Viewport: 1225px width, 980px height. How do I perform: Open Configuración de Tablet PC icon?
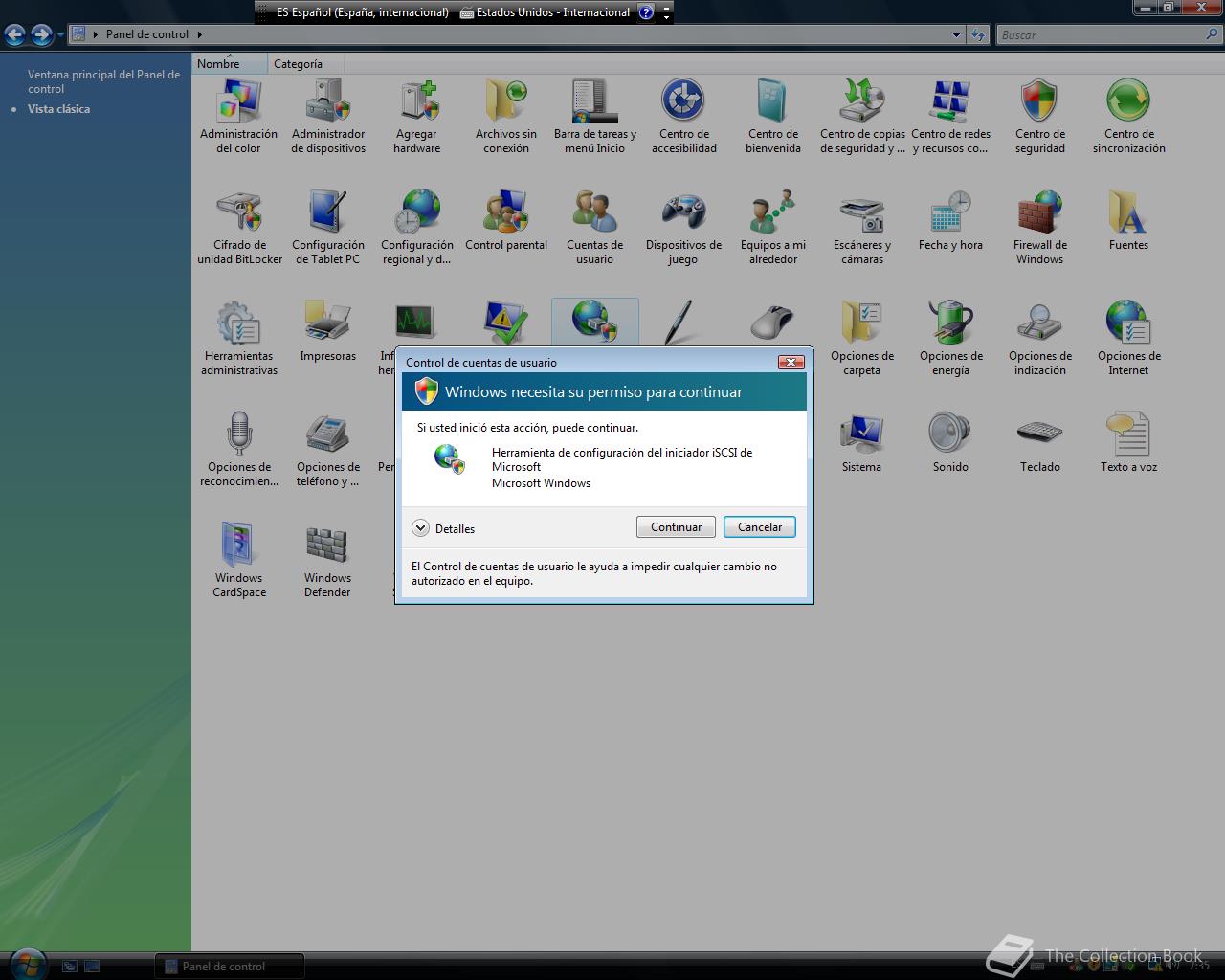pos(328,227)
